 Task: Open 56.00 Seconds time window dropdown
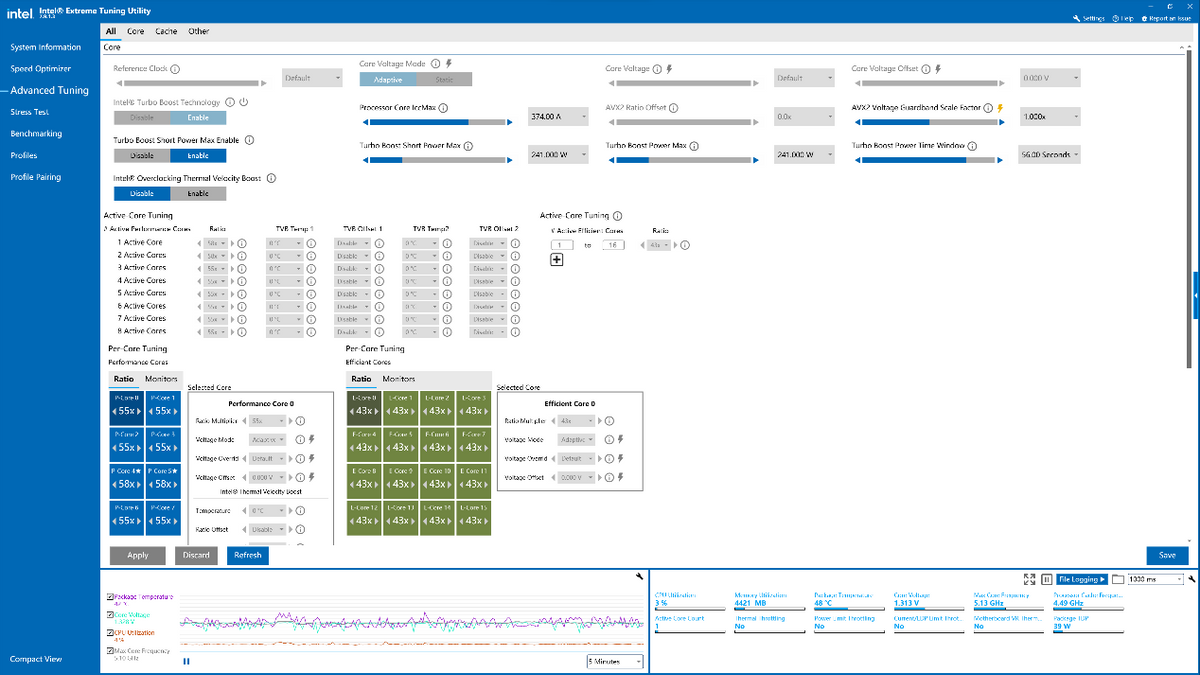tap(1049, 155)
